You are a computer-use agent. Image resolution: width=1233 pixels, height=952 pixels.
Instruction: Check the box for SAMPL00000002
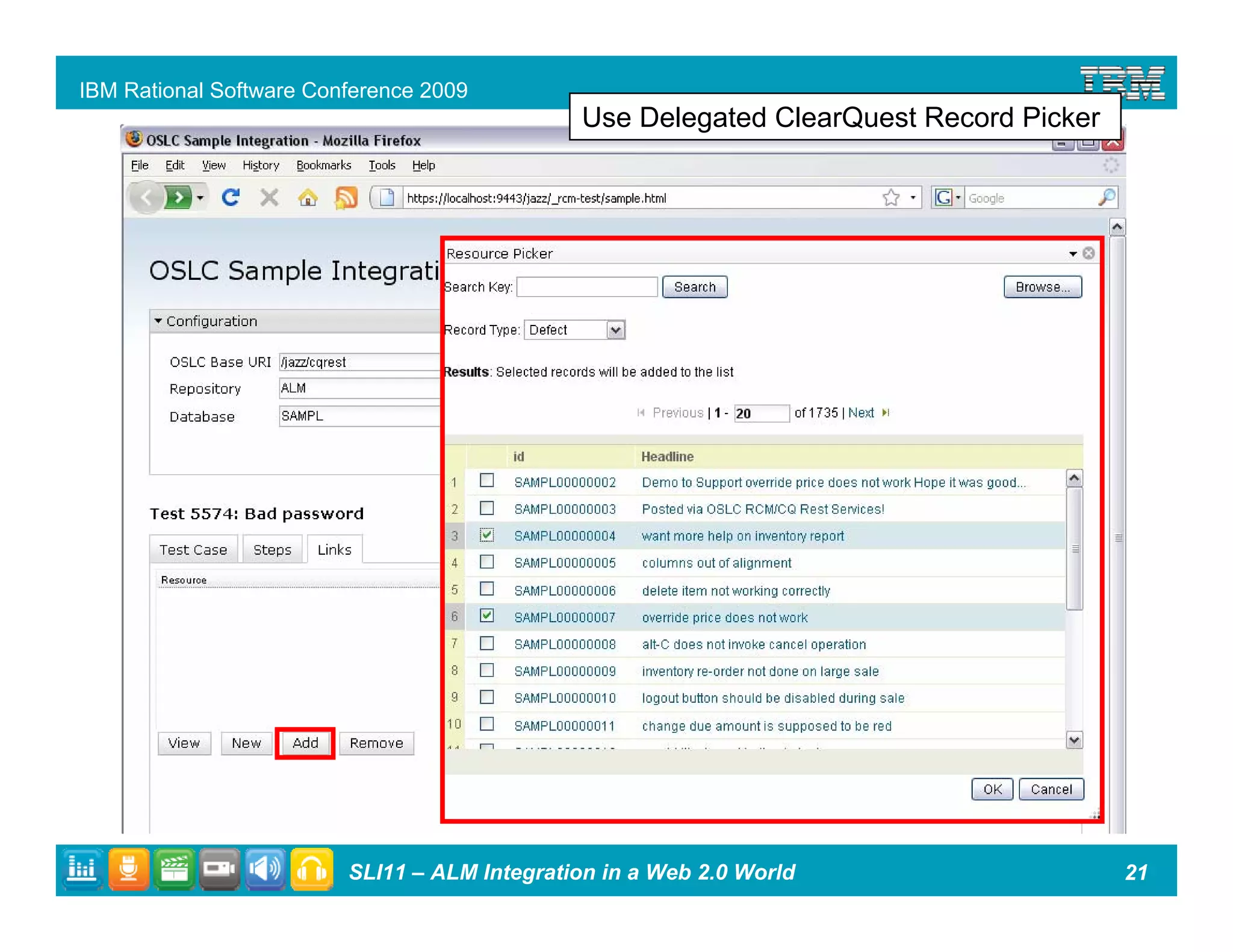coord(486,481)
